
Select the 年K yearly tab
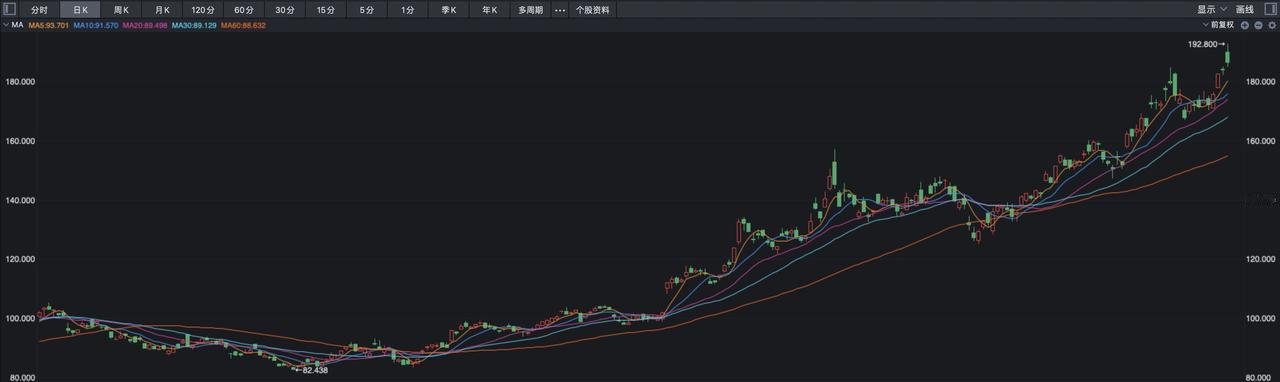490,10
